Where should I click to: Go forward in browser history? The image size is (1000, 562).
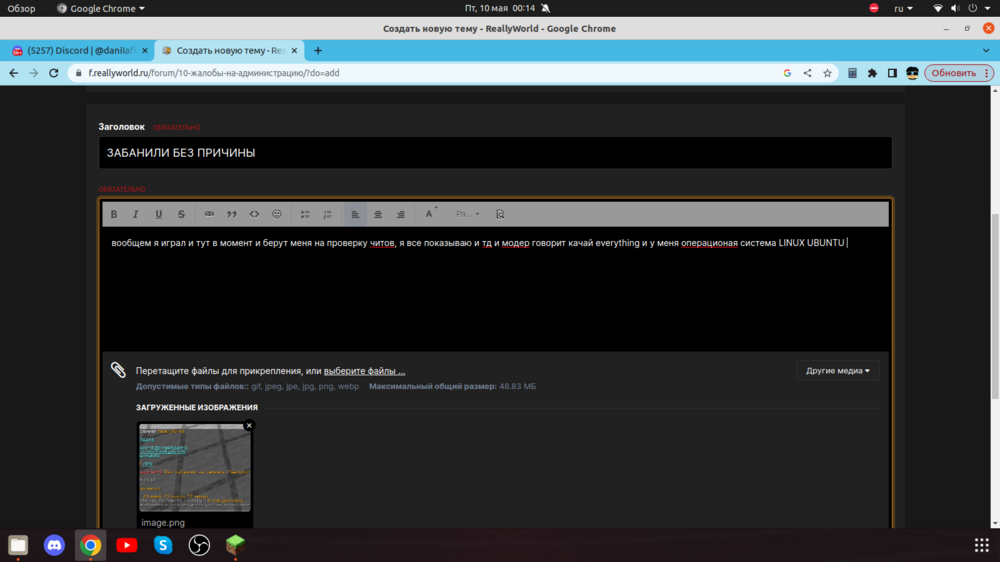coord(34,73)
